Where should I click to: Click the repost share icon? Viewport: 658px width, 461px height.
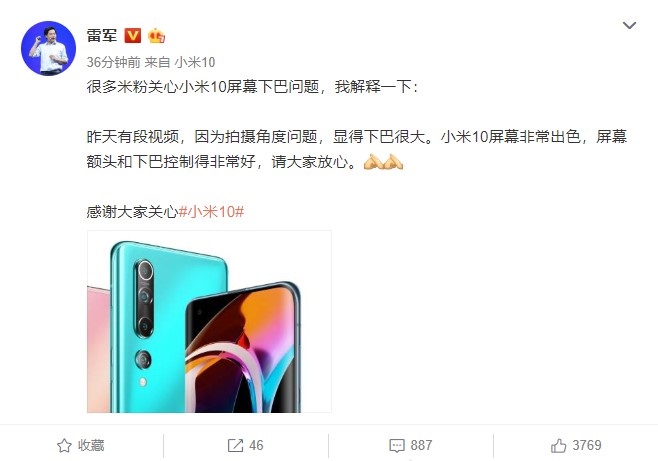click(235, 445)
